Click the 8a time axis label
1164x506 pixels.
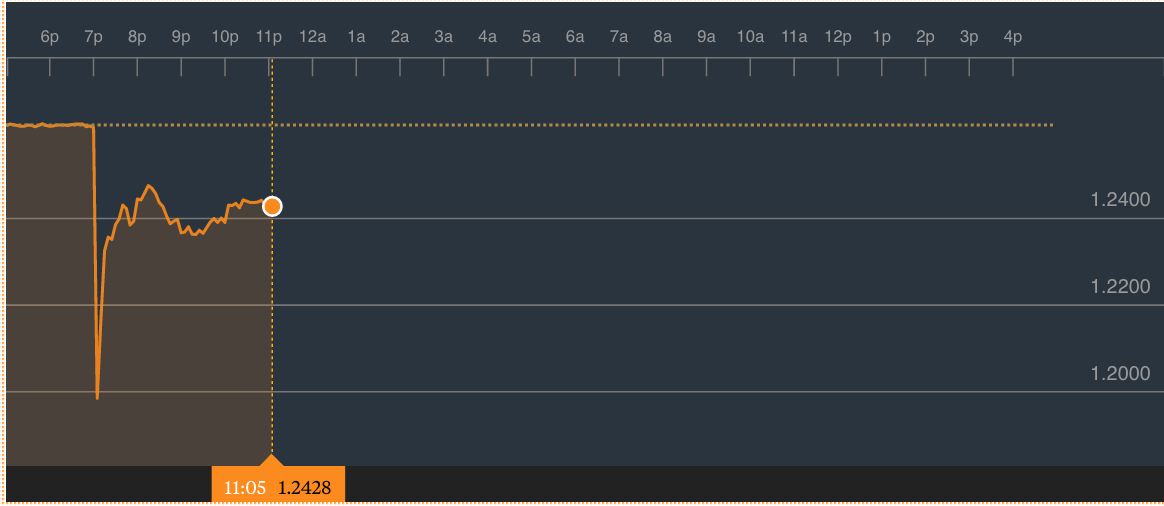[662, 37]
